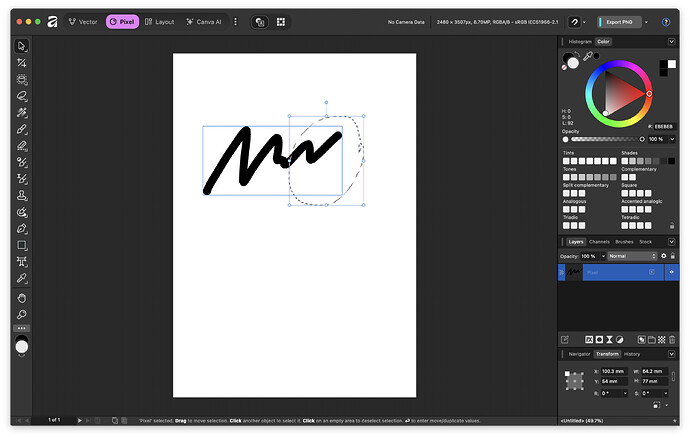Switch to the Brushes tab
The height and width of the screenshot is (437, 690).
click(624, 242)
